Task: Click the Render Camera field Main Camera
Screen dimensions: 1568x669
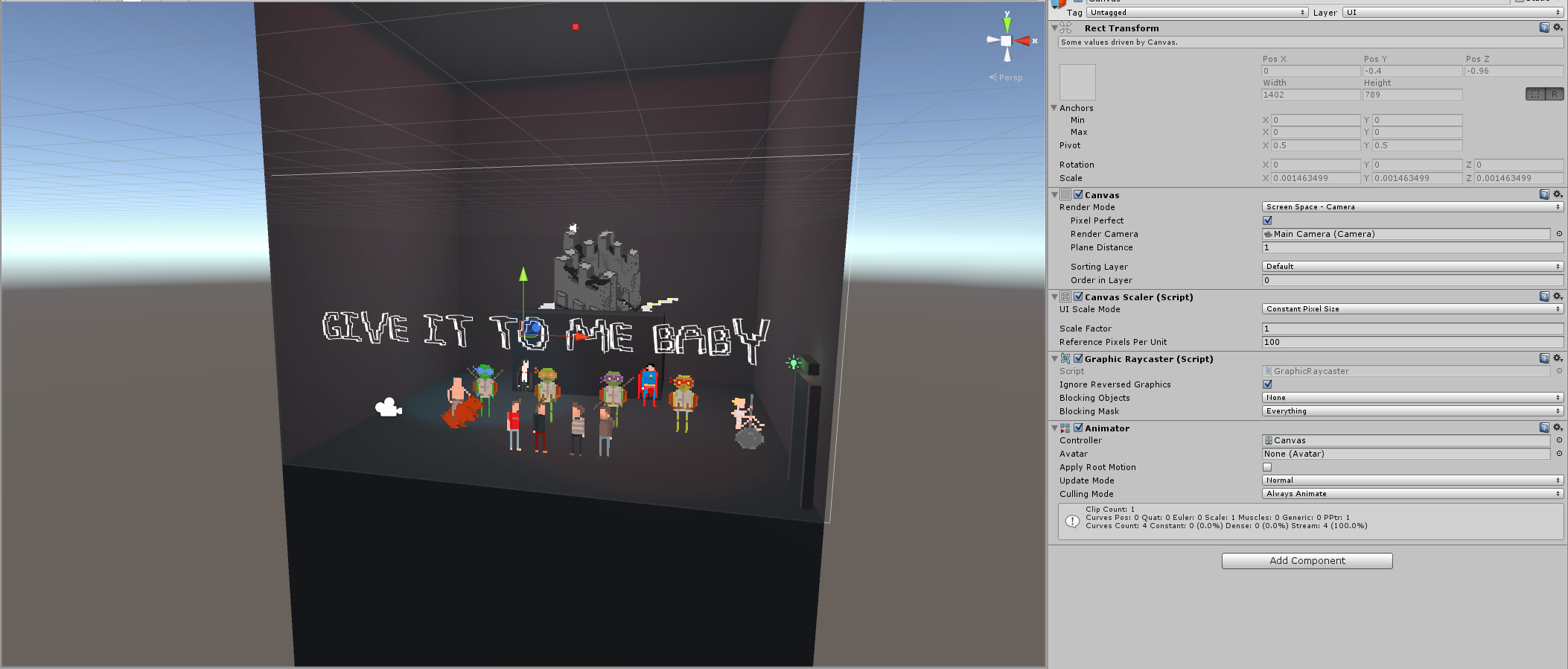Action: point(1406,234)
